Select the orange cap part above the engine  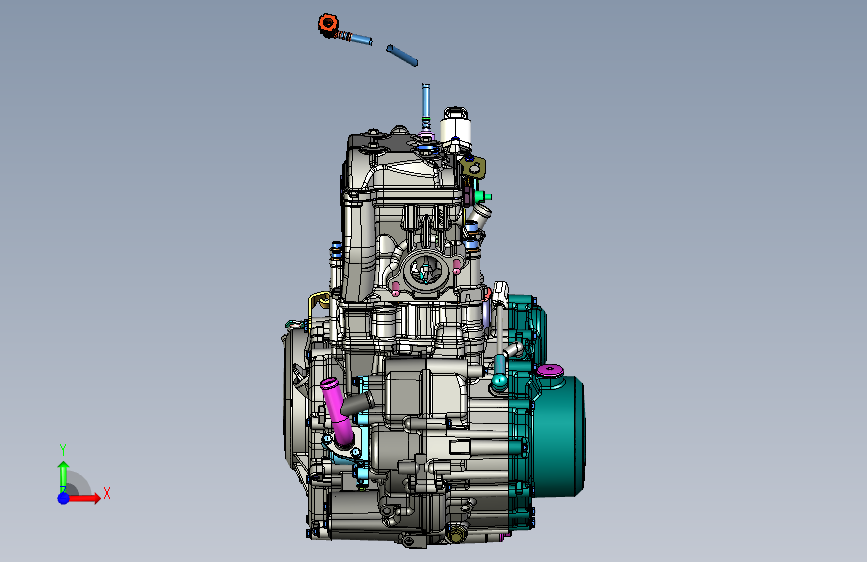point(328,24)
